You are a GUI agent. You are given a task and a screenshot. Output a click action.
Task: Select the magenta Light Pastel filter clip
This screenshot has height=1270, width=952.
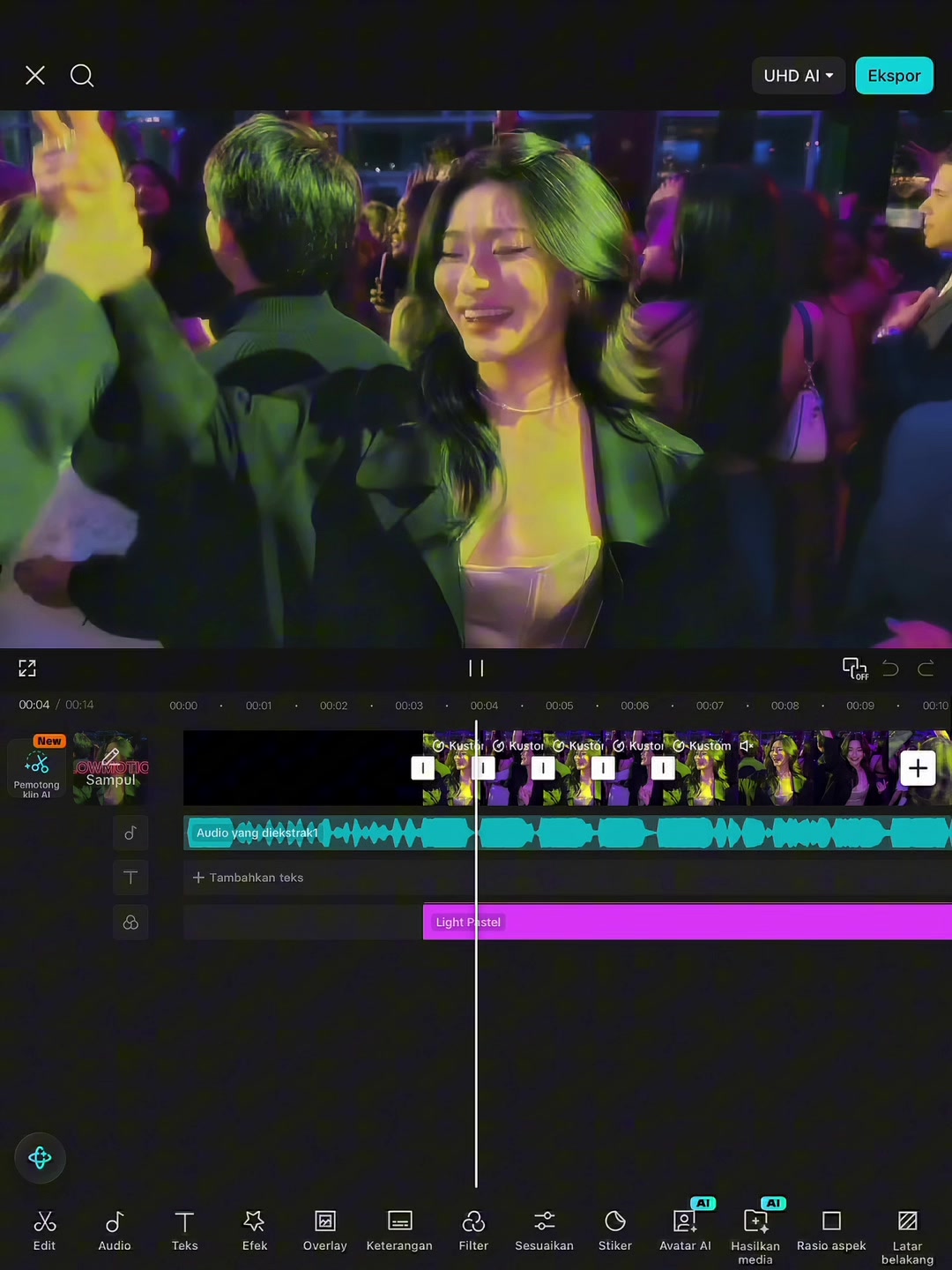click(688, 922)
